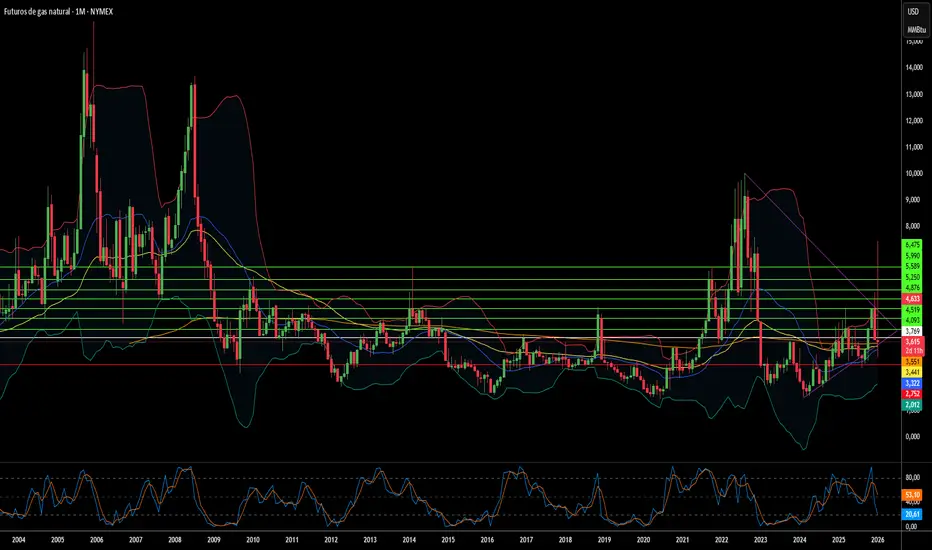Select the teal 2,012 lower band label
Screen dimensions: 932x550
[912, 405]
